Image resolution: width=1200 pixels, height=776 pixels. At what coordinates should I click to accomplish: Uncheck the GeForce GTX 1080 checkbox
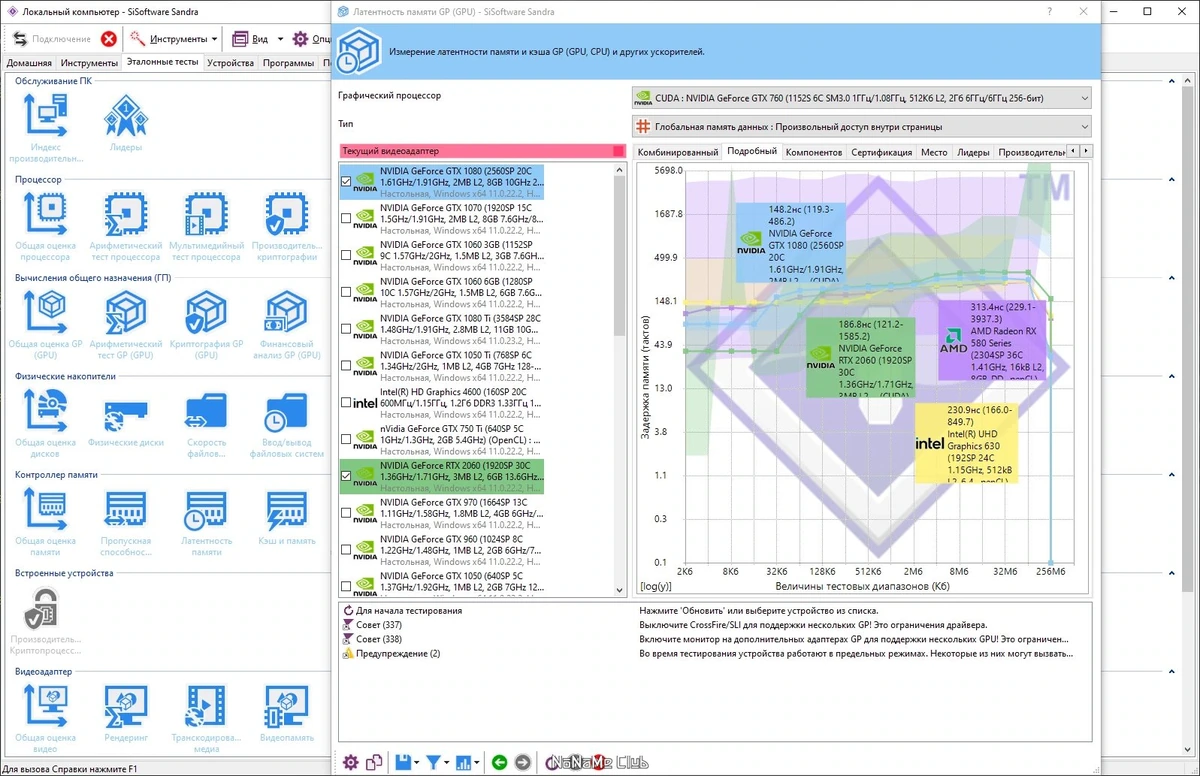click(x=346, y=182)
